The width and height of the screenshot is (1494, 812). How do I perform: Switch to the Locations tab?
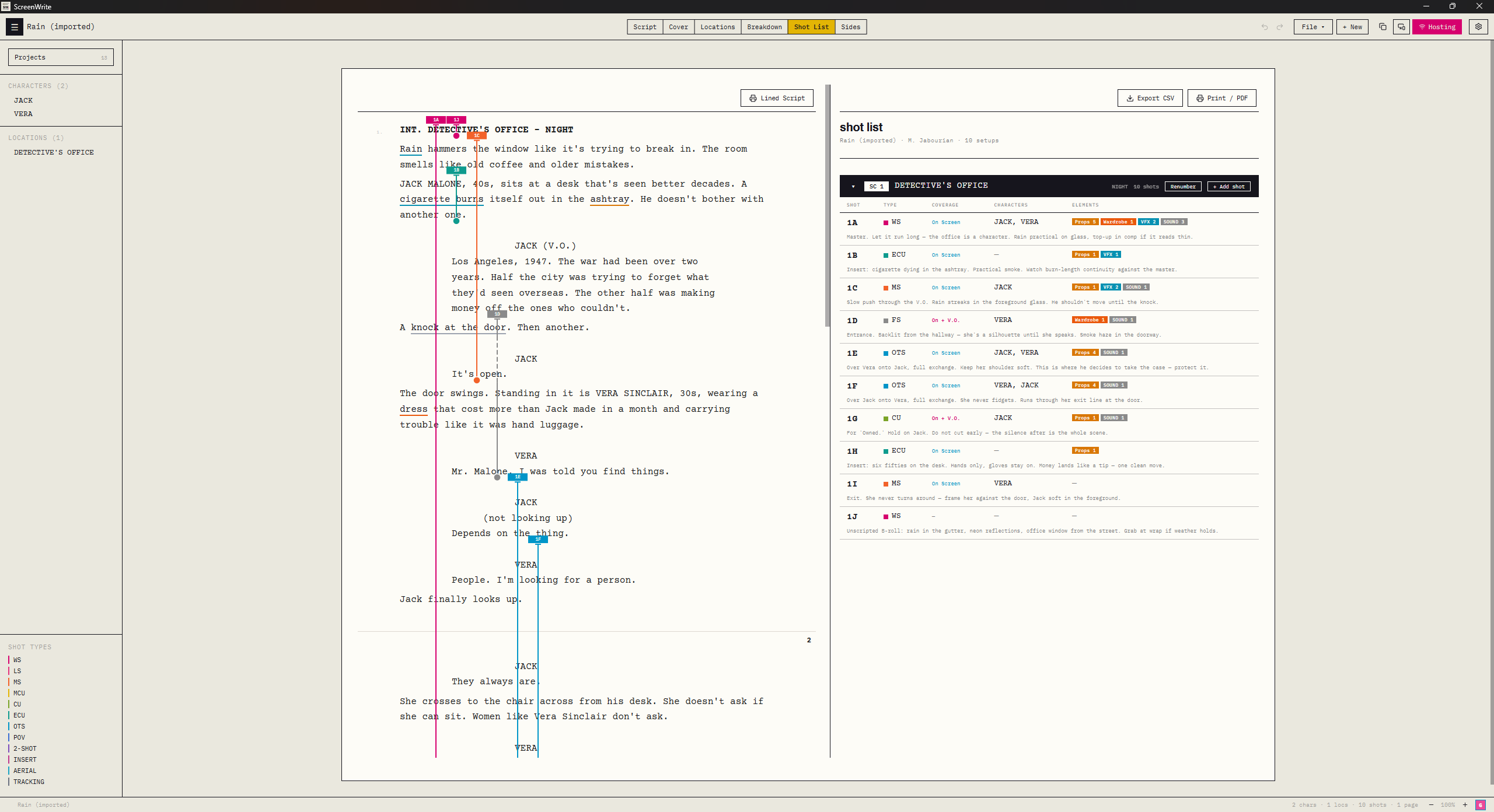pos(718,27)
